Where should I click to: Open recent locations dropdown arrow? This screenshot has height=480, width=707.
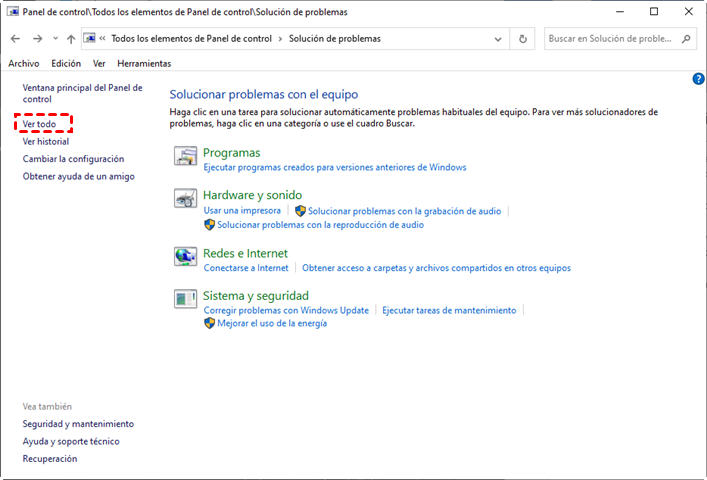point(54,39)
